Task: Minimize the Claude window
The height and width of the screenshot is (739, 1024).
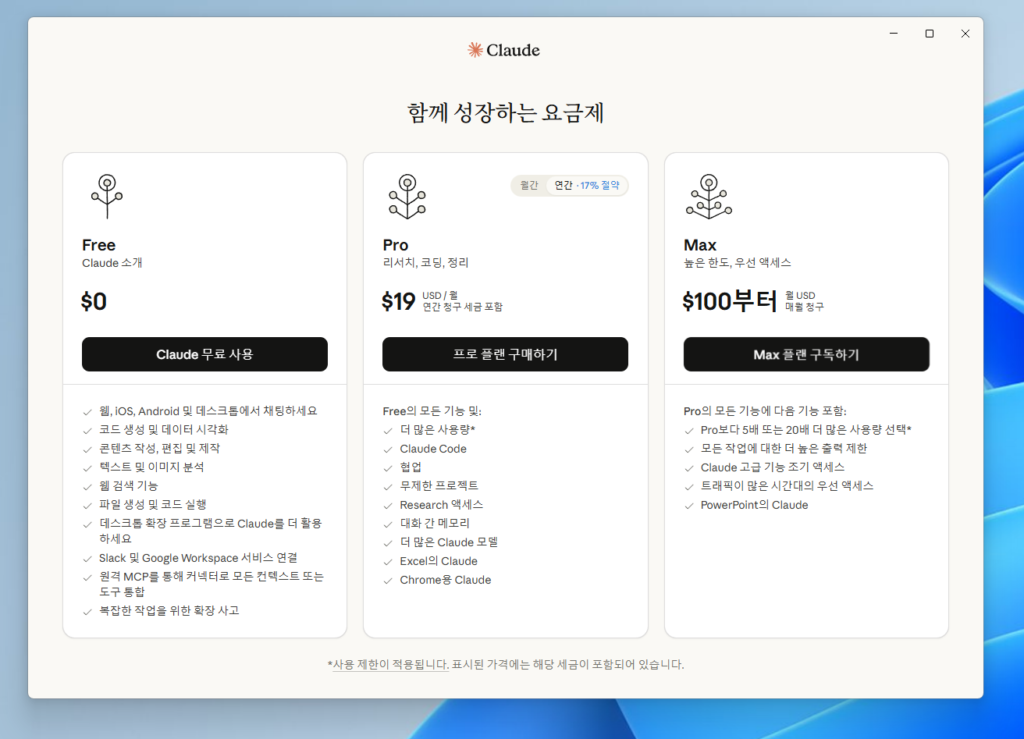Action: tap(893, 33)
